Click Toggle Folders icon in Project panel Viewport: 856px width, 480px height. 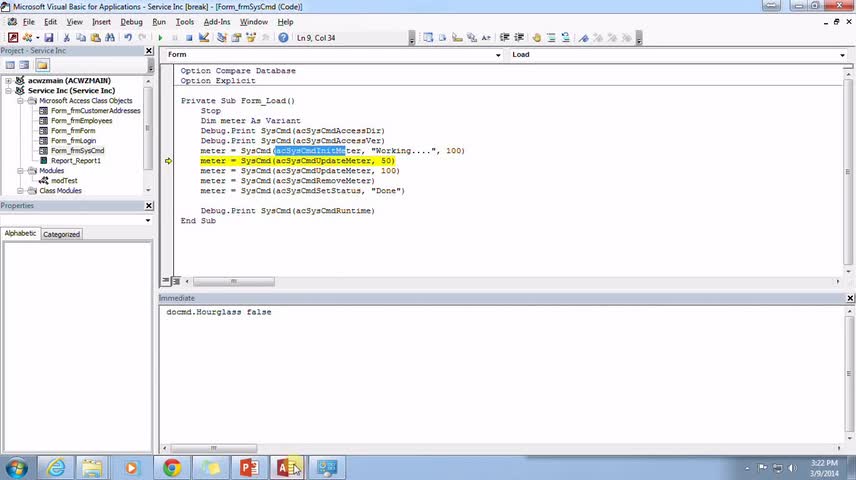(42, 65)
